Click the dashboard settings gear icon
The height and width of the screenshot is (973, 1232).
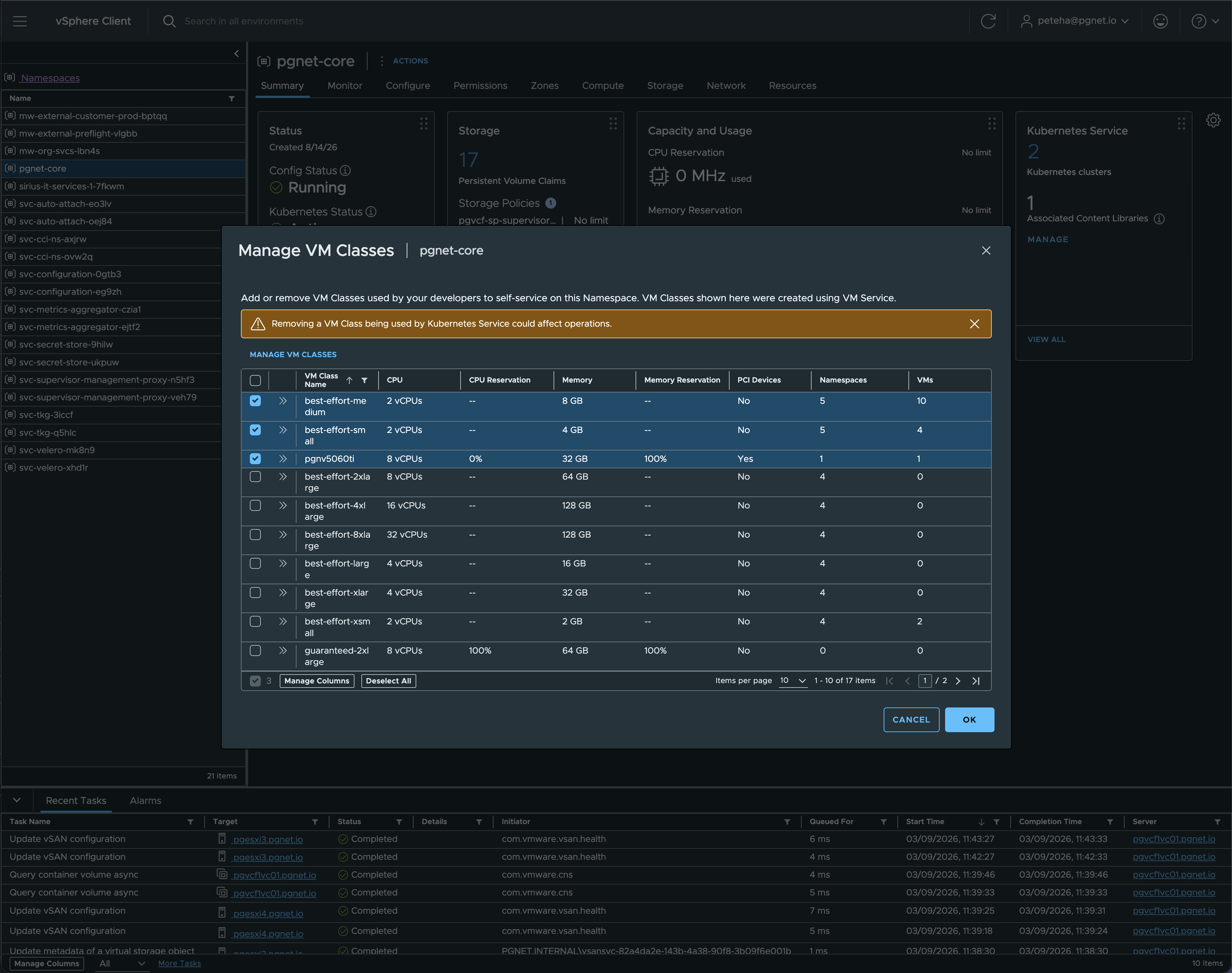pos(1213,120)
